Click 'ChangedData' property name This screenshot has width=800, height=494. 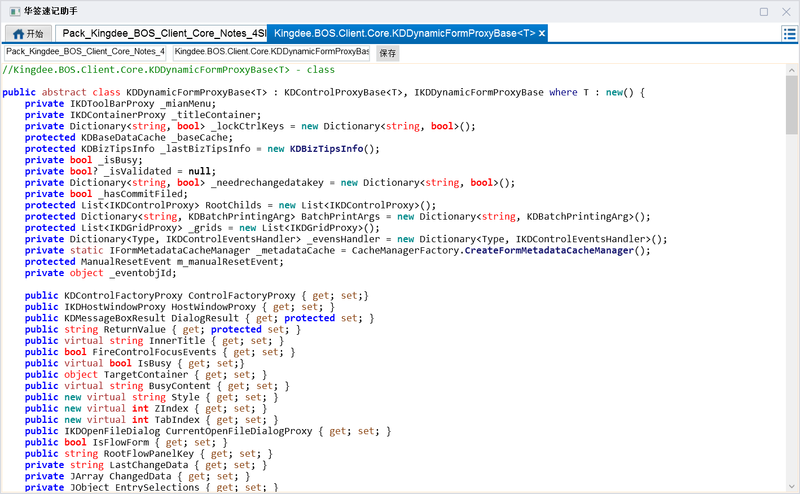[140, 476]
